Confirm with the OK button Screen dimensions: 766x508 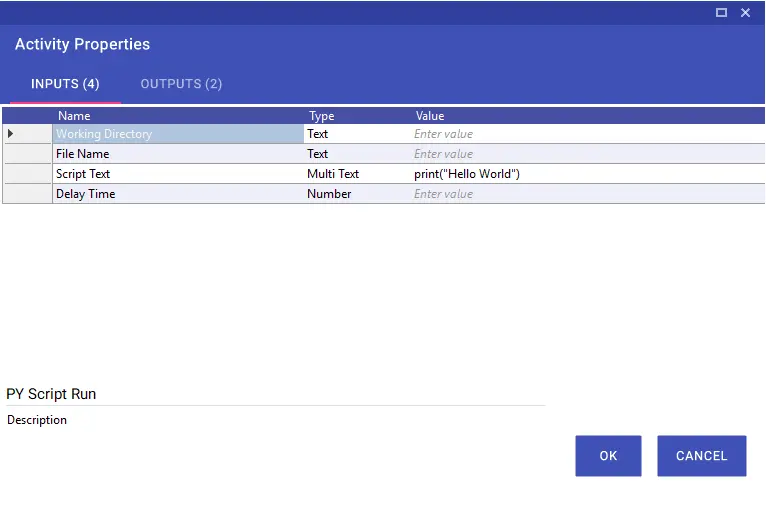(x=608, y=456)
